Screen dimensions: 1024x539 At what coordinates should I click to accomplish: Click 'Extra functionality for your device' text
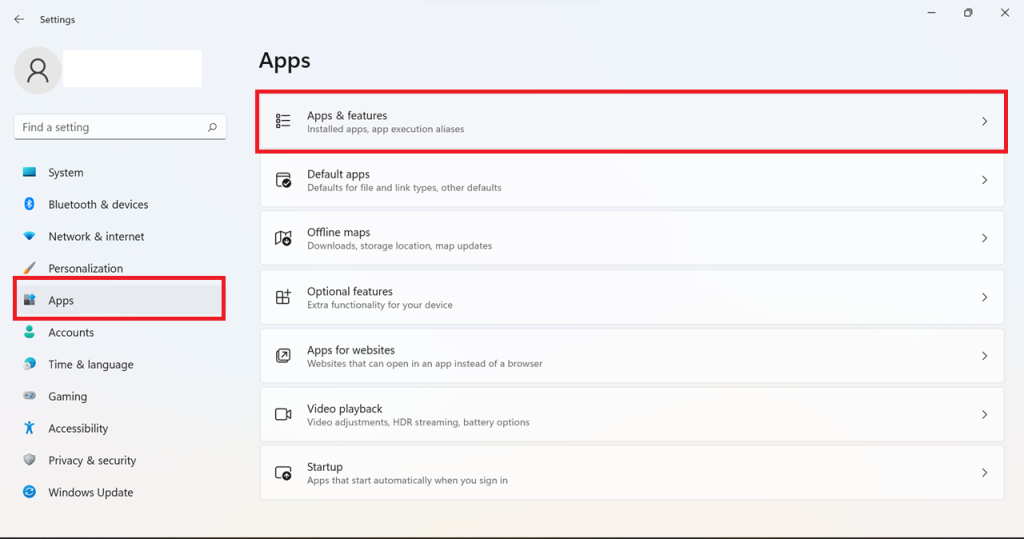coord(379,305)
